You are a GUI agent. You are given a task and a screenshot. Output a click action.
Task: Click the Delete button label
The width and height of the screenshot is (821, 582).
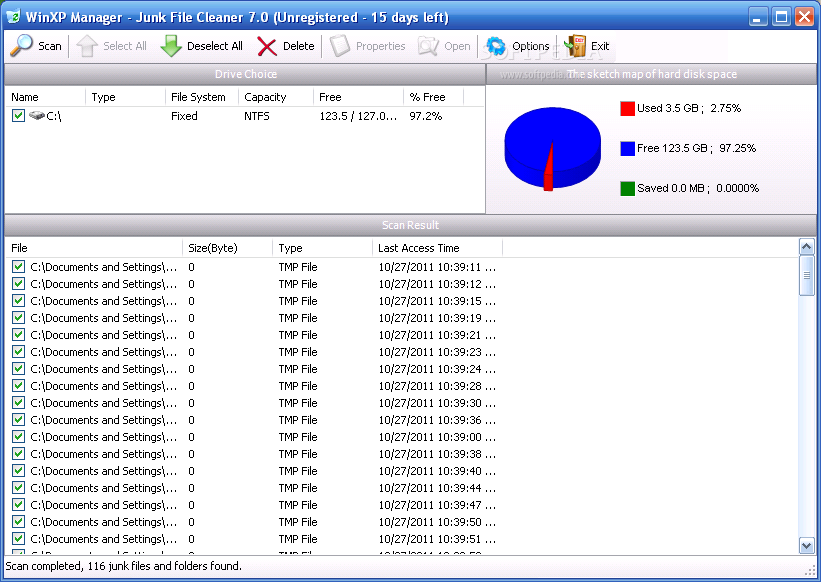click(x=298, y=46)
